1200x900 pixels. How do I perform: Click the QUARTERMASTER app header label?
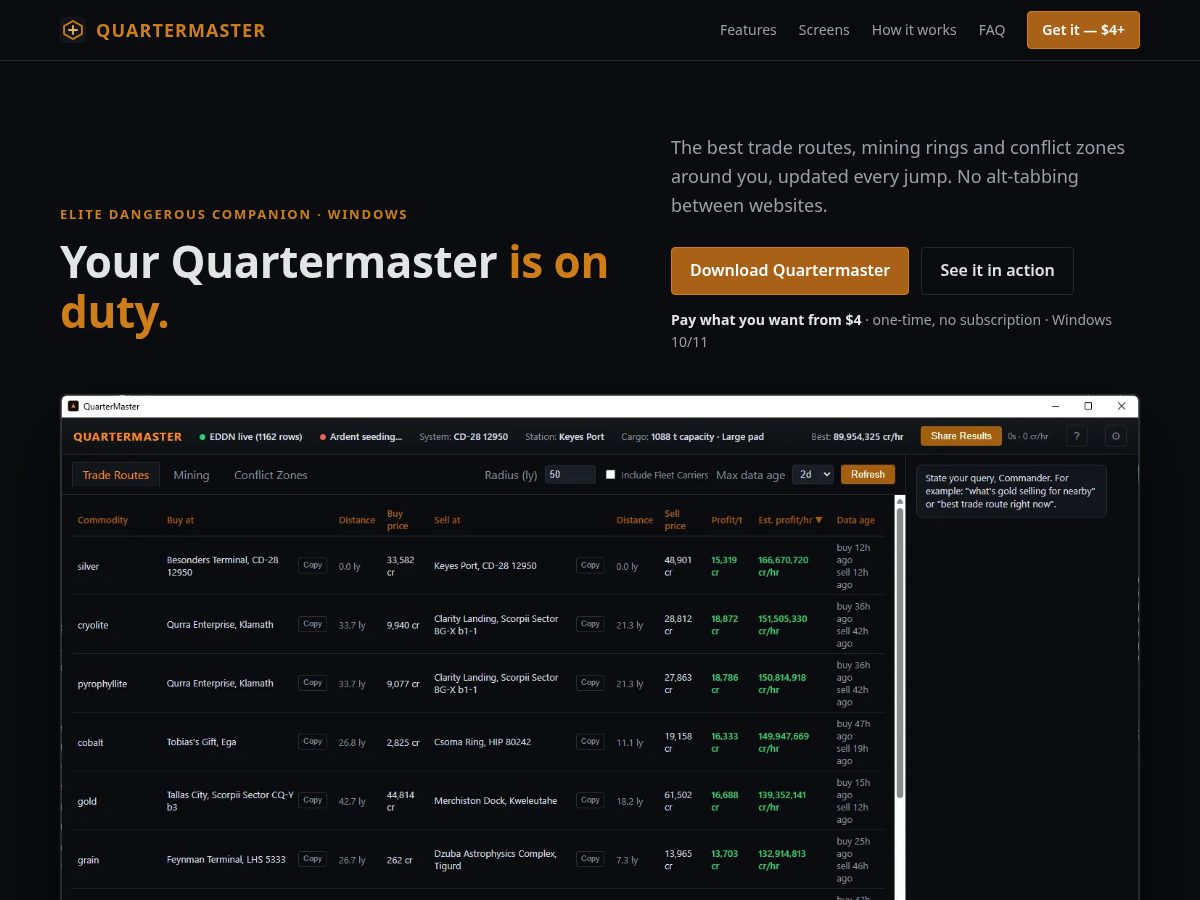(x=128, y=437)
